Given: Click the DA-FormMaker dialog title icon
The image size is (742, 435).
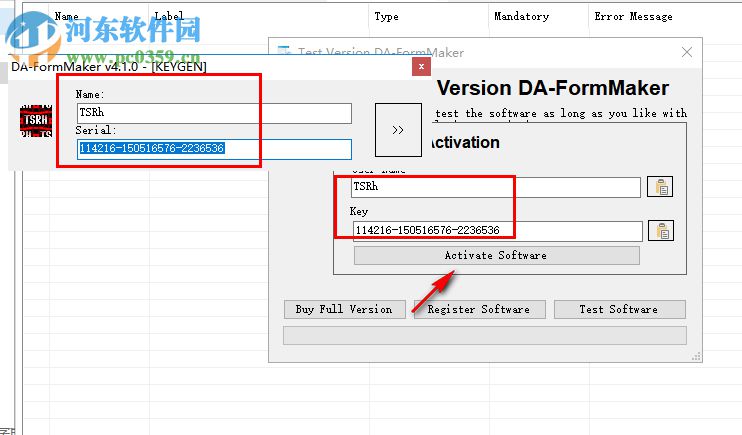Looking at the screenshot, I should (x=284, y=51).
